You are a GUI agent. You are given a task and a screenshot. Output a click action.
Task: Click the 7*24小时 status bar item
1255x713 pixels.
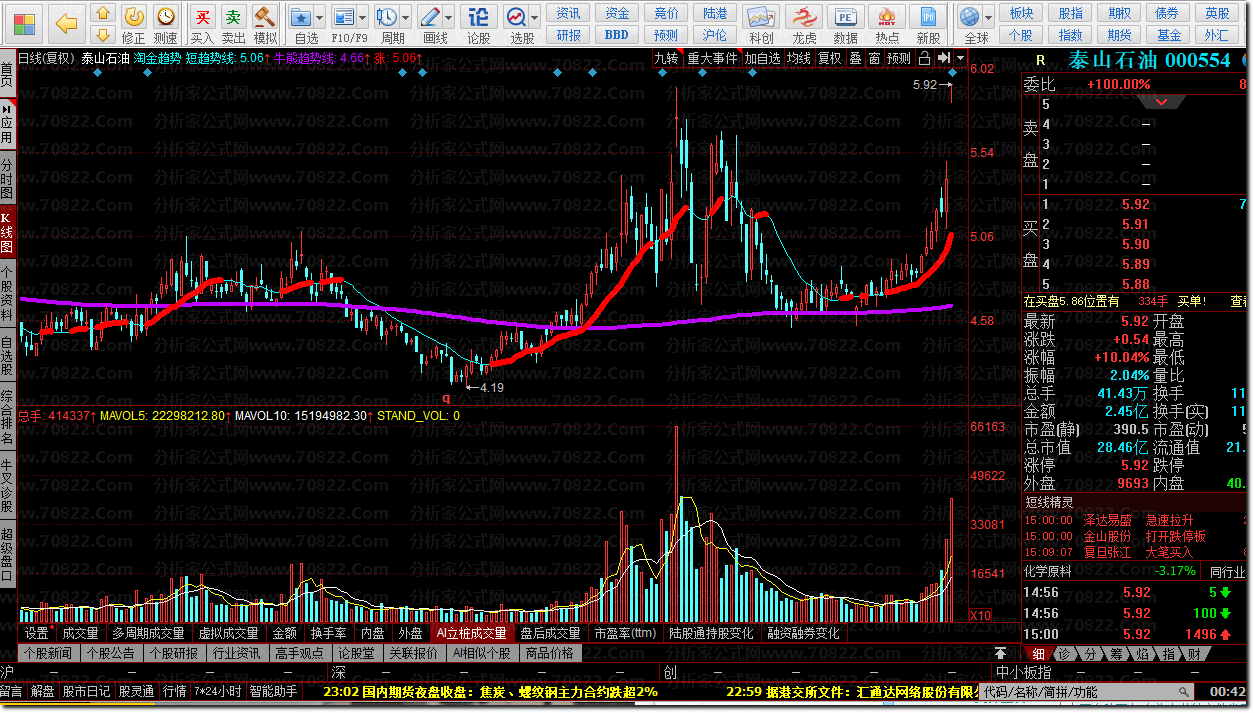pos(216,691)
